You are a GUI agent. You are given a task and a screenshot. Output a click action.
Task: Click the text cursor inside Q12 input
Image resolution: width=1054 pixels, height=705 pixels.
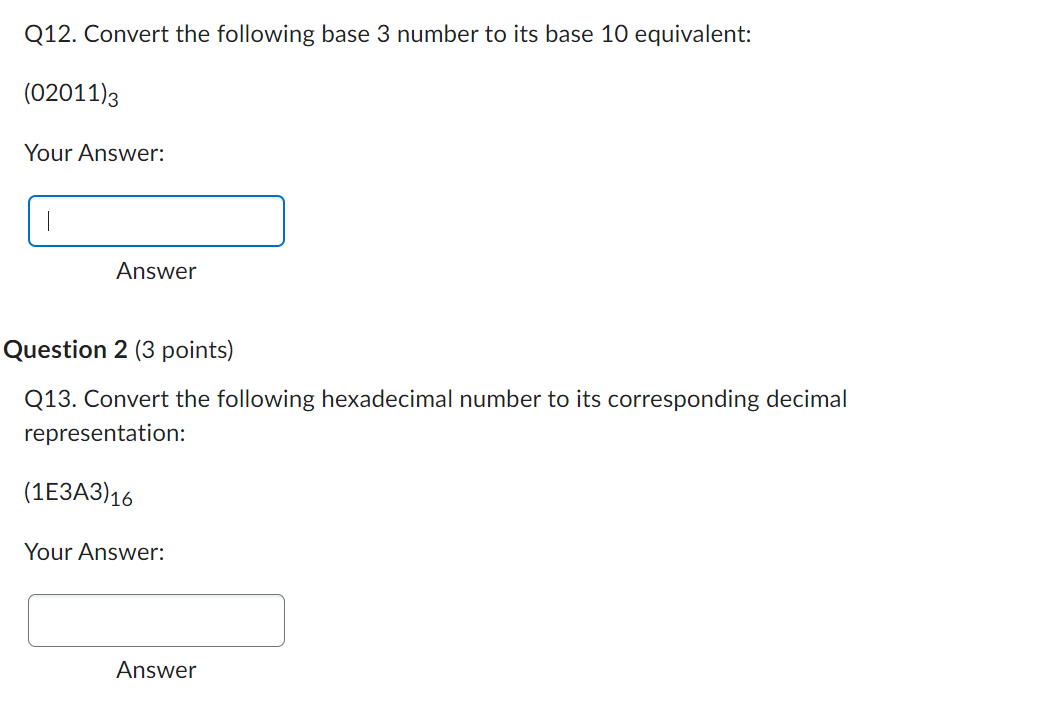[x=47, y=220]
